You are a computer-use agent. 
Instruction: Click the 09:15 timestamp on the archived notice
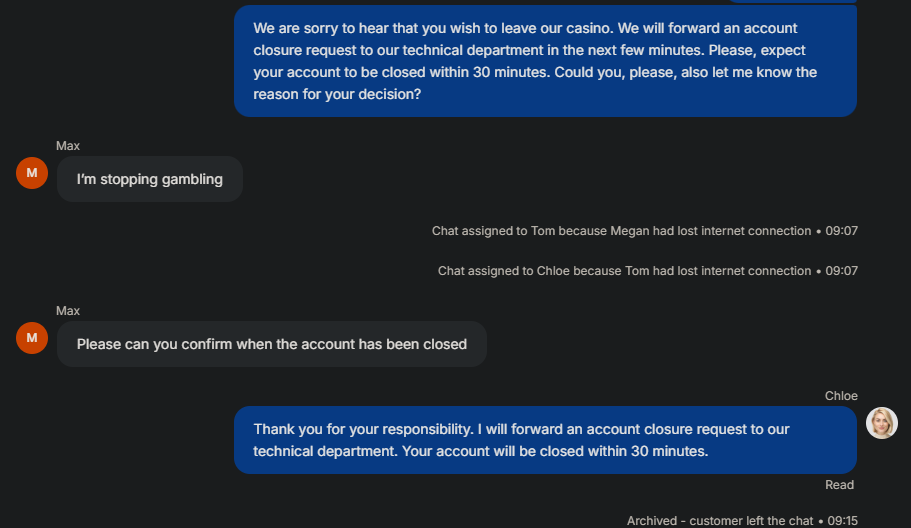click(x=841, y=521)
